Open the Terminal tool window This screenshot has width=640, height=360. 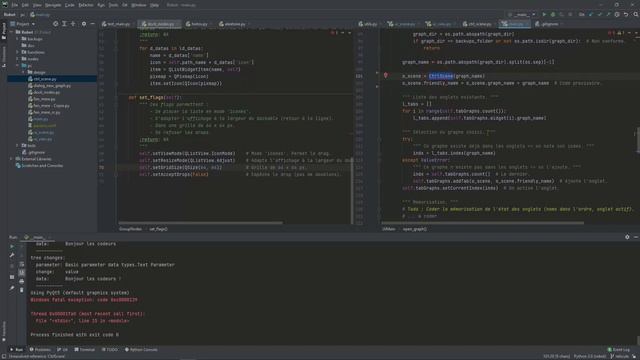pos(85,350)
